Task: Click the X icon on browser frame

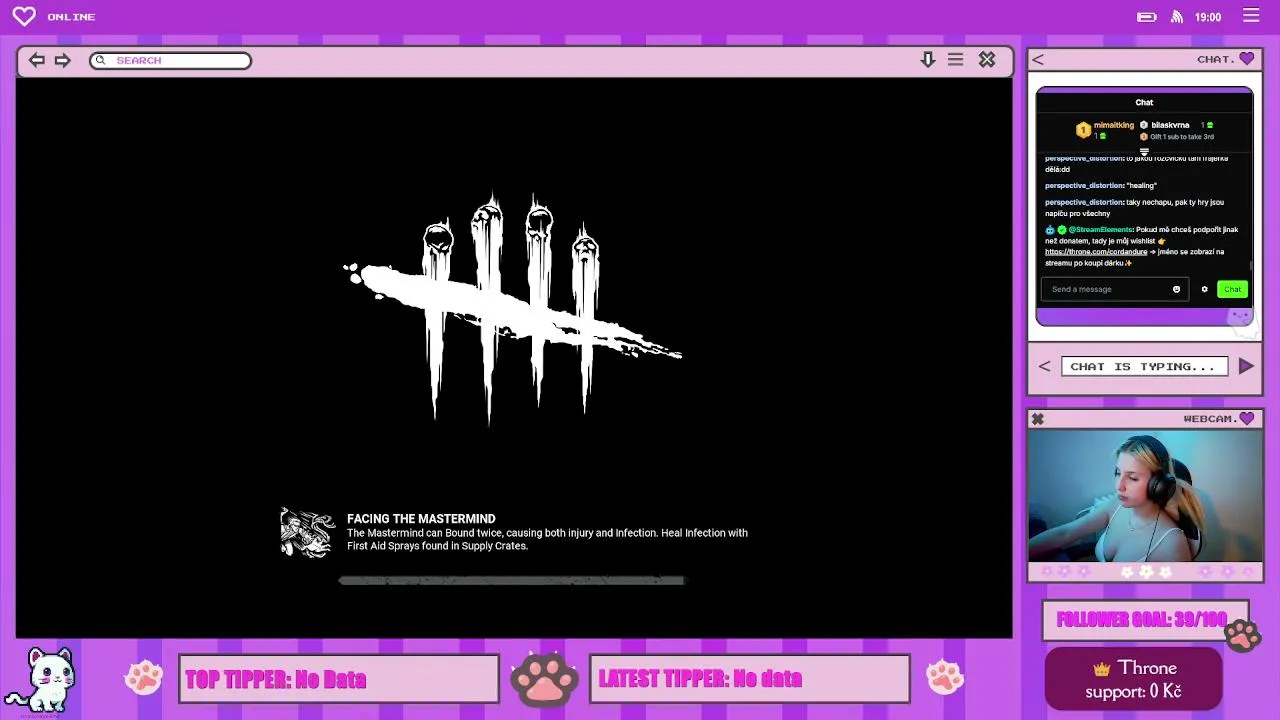Action: click(x=987, y=60)
